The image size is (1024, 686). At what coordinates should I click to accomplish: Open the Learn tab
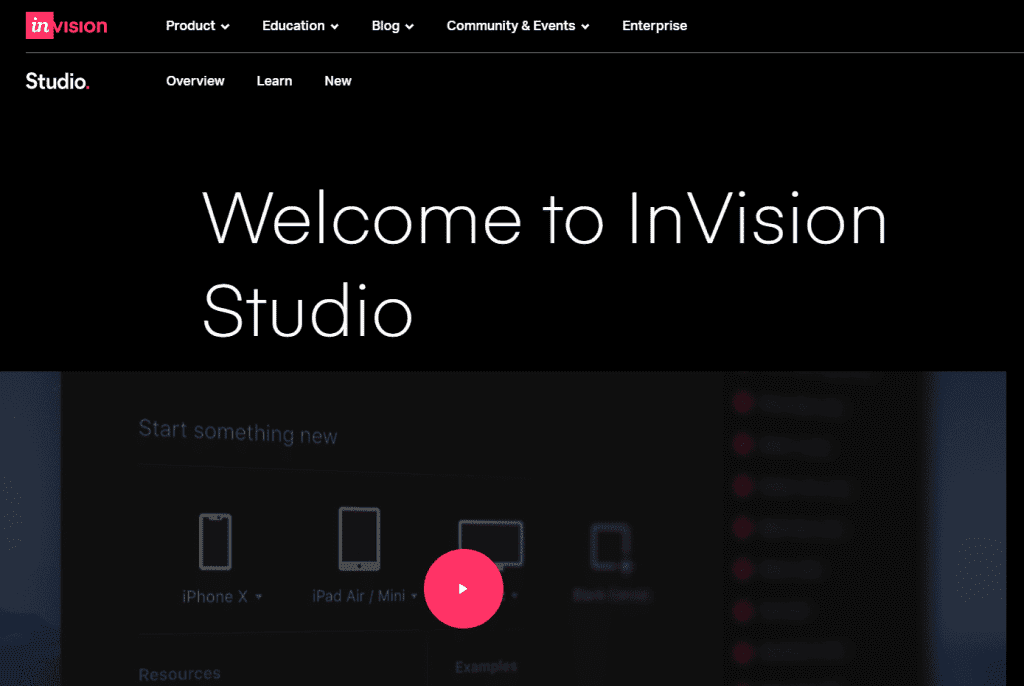click(274, 81)
